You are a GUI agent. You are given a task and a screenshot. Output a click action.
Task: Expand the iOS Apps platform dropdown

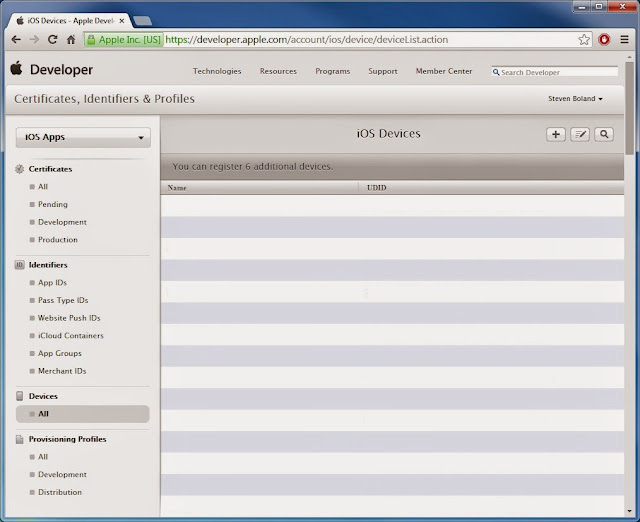(x=83, y=137)
